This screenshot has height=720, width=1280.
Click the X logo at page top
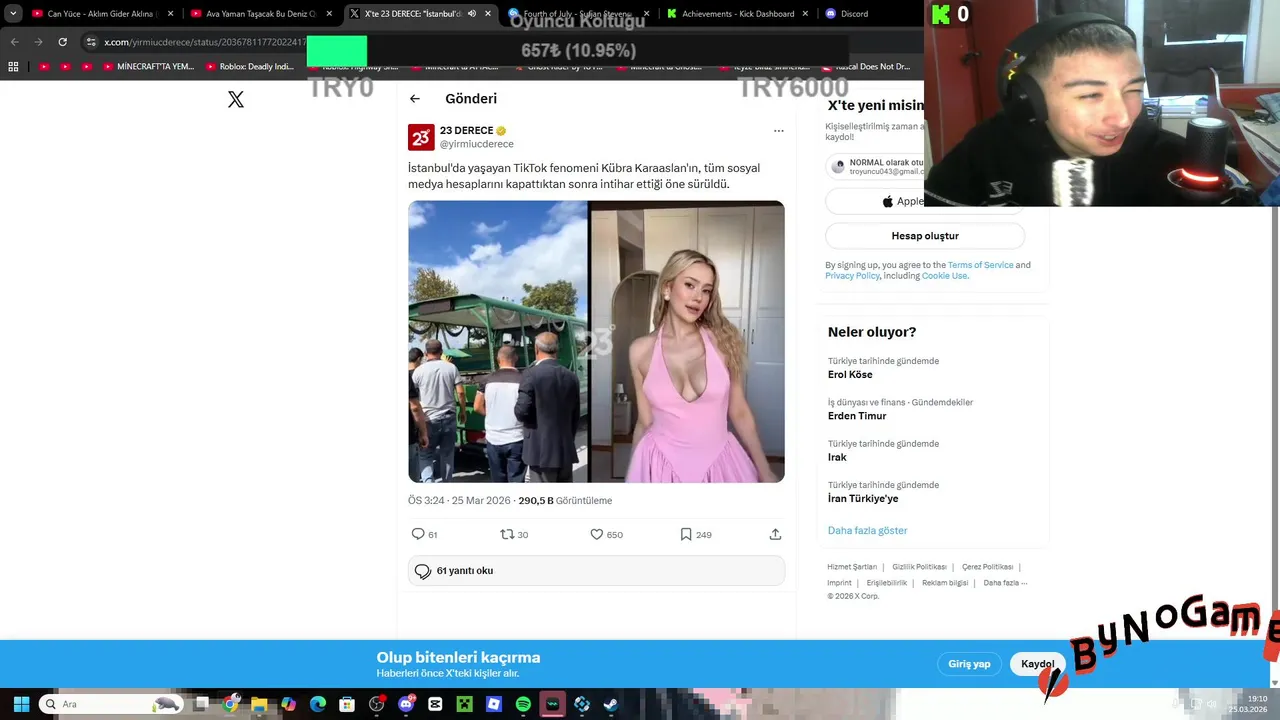coord(236,99)
